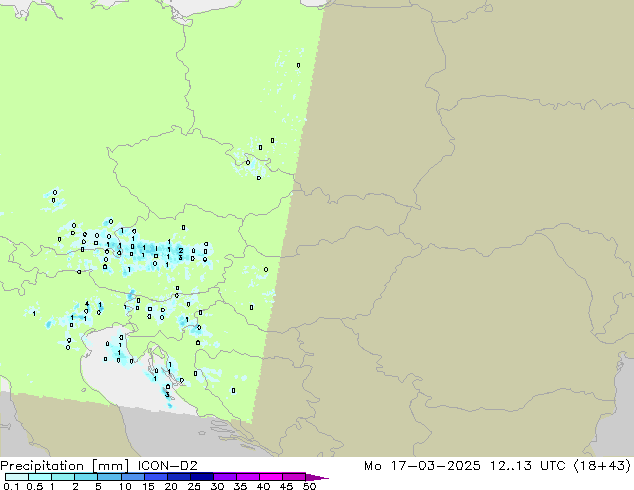Click the '4' precipitation value on map

[87, 304]
